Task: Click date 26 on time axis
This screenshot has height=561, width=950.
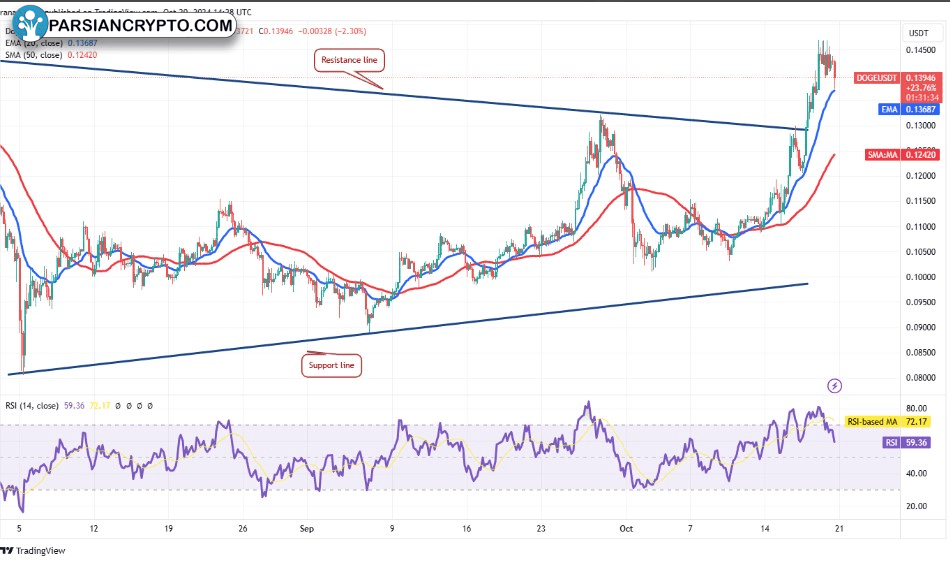Action: click(242, 528)
